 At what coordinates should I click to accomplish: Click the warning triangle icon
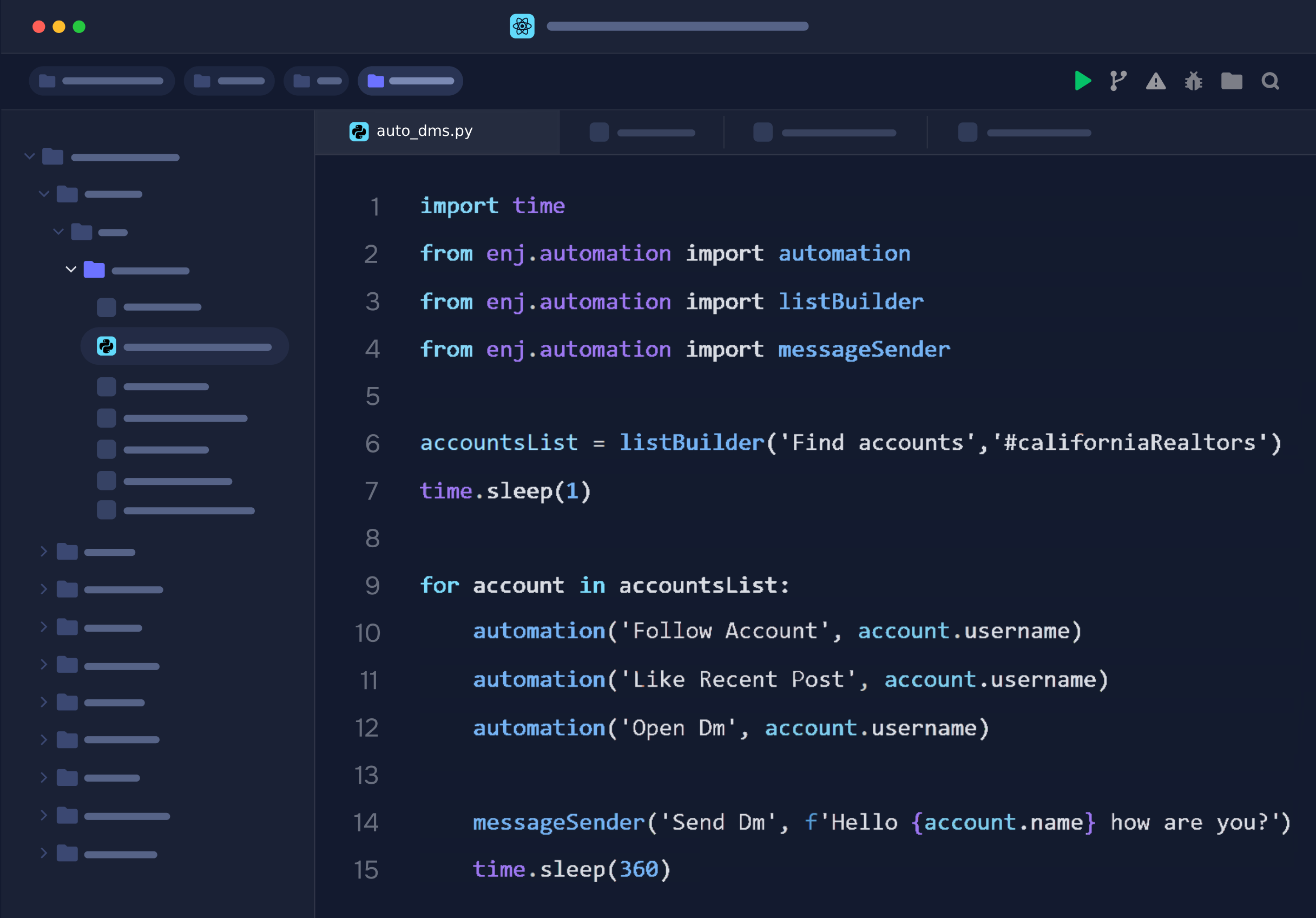[x=1155, y=81]
